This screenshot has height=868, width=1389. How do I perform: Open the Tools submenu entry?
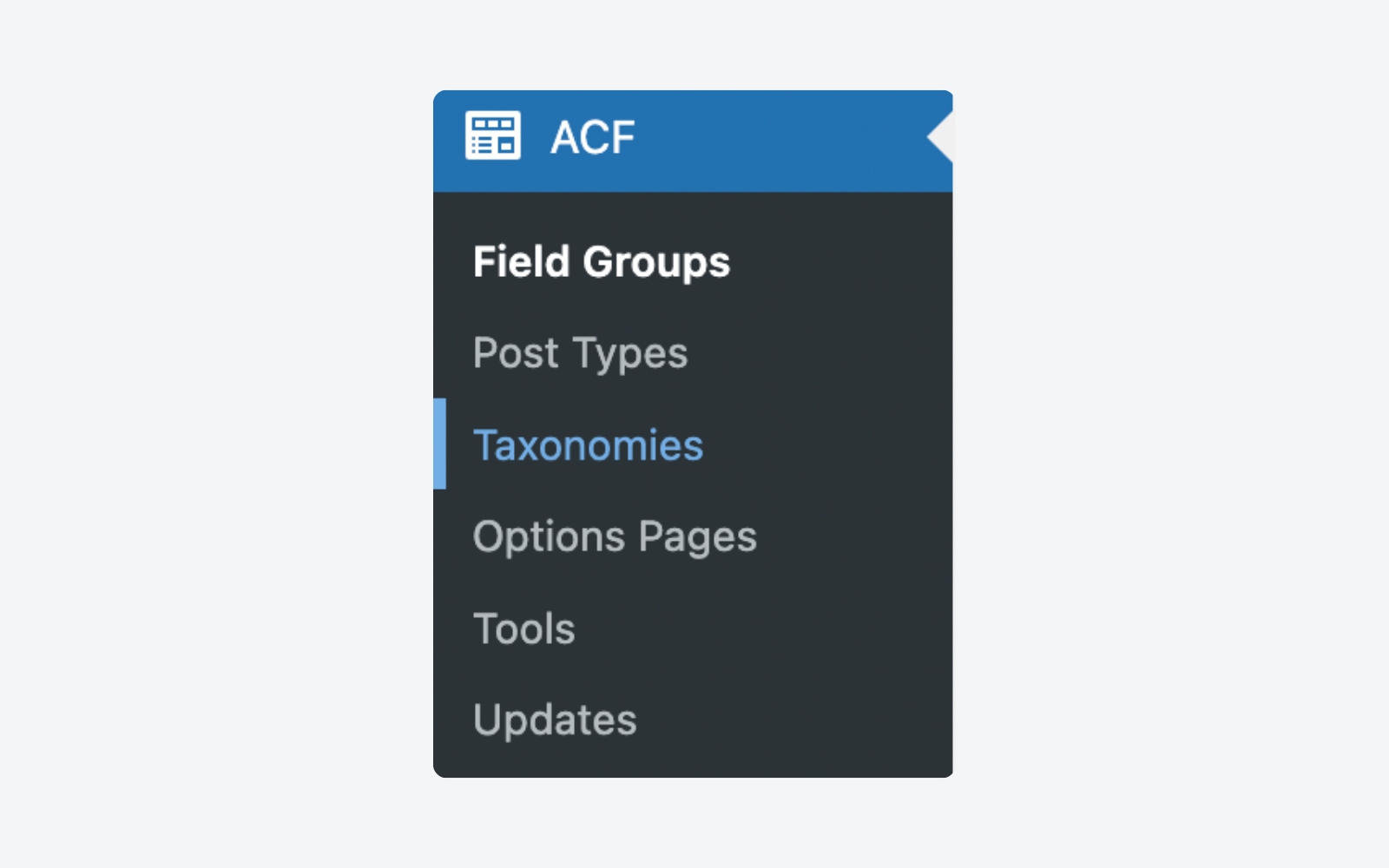(x=524, y=628)
